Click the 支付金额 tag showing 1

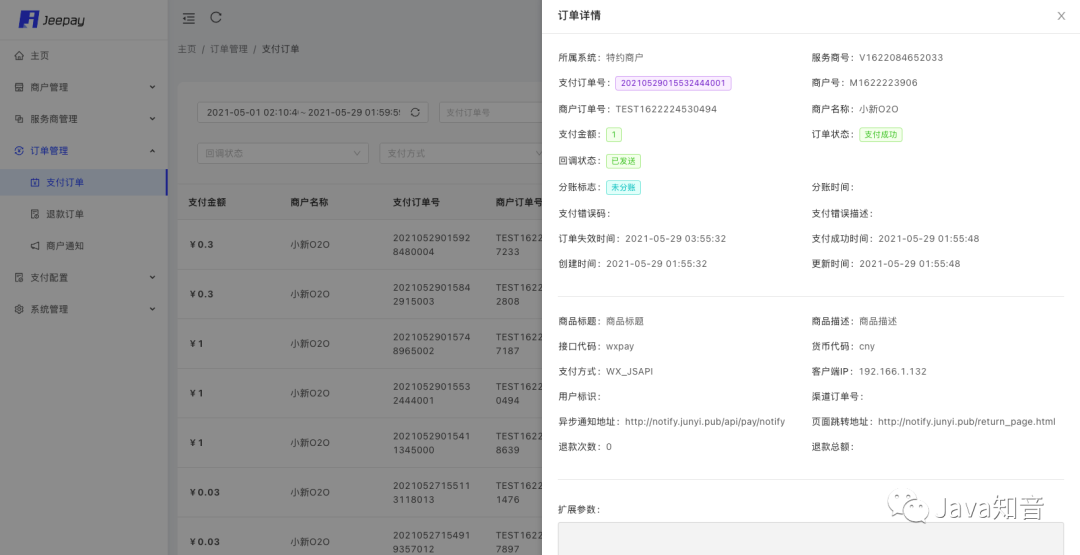click(614, 135)
